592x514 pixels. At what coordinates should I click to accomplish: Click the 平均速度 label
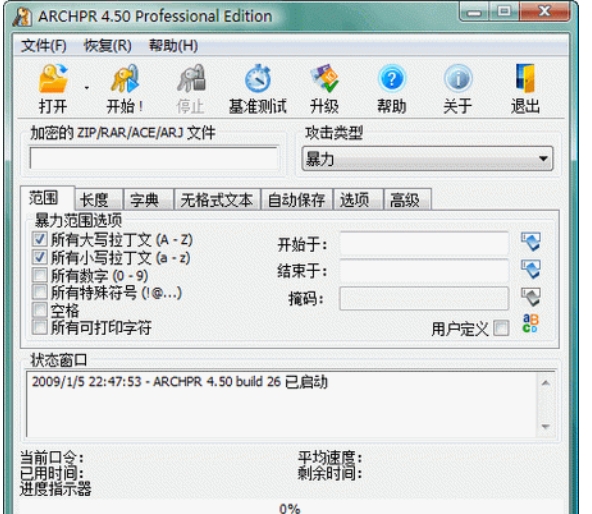[x=330, y=458]
